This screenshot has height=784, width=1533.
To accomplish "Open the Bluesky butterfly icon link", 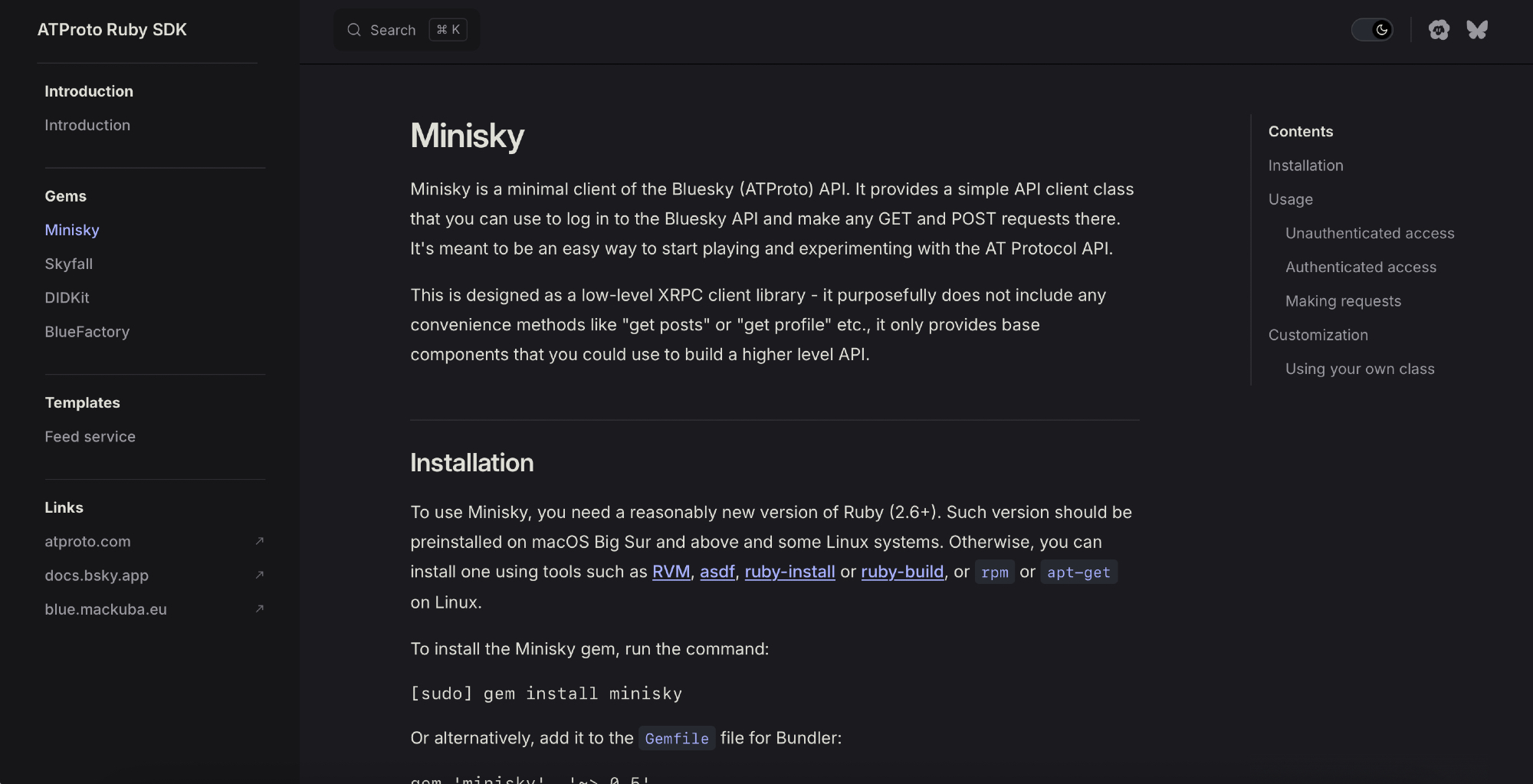I will 1476,30.
